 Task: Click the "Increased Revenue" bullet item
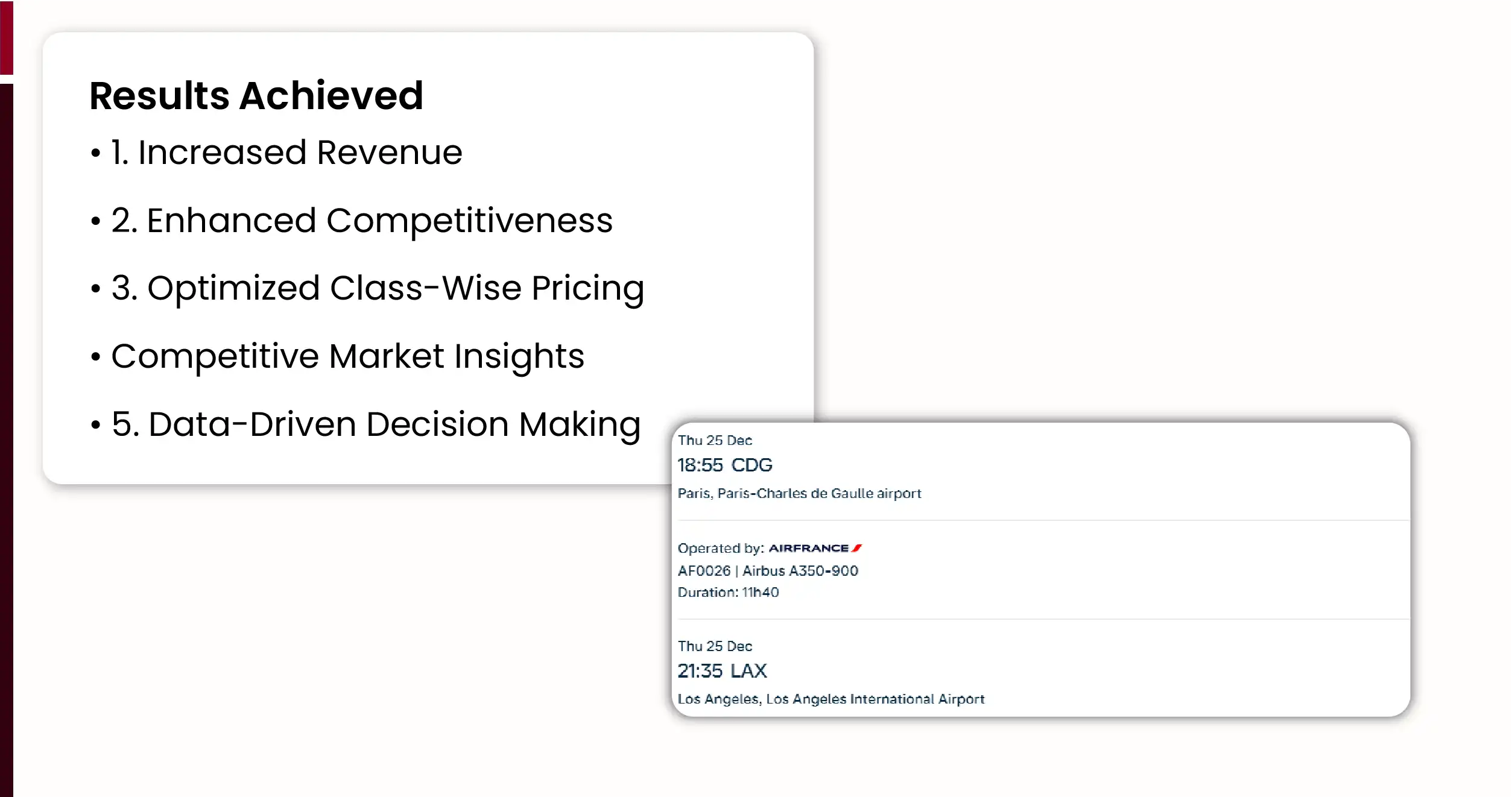coord(286,152)
